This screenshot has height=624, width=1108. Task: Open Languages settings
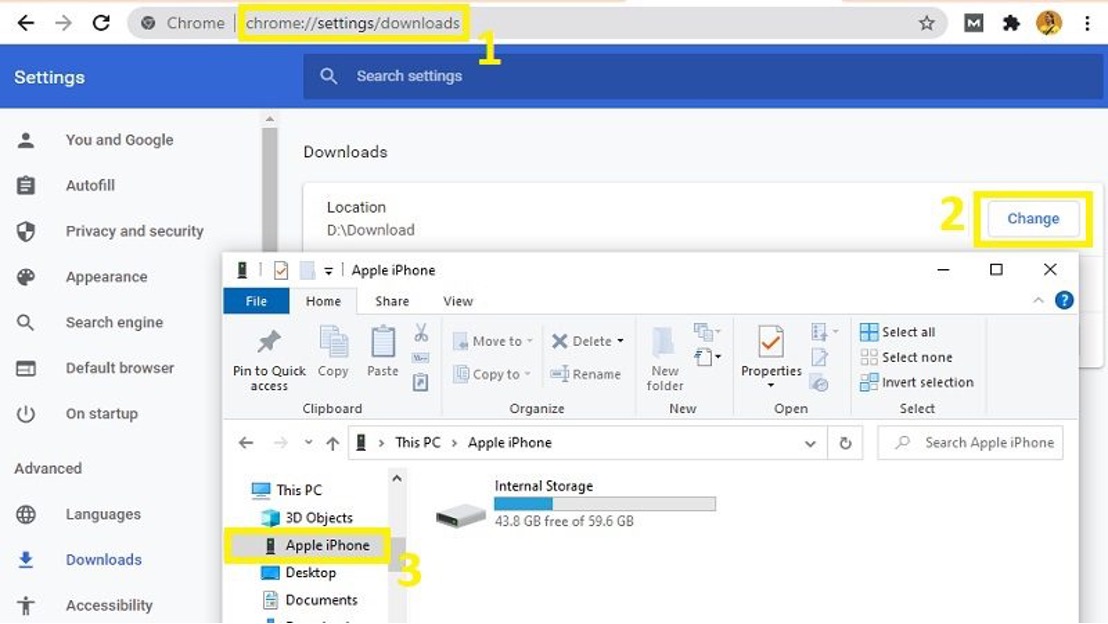(x=103, y=514)
